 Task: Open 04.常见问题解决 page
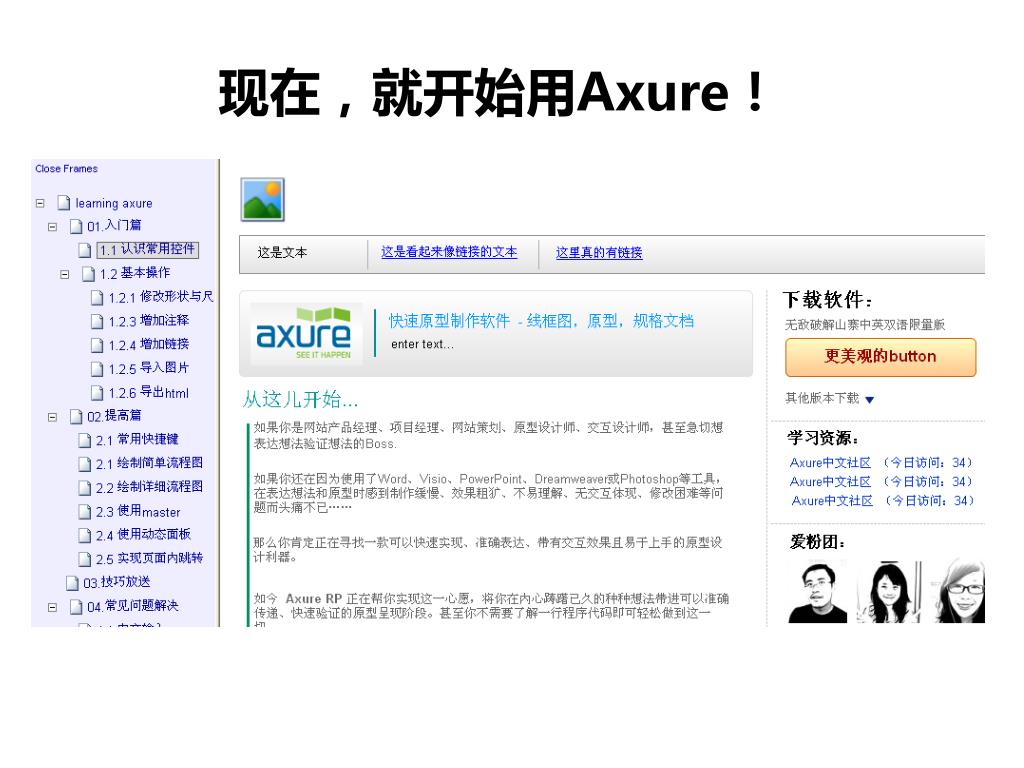133,606
